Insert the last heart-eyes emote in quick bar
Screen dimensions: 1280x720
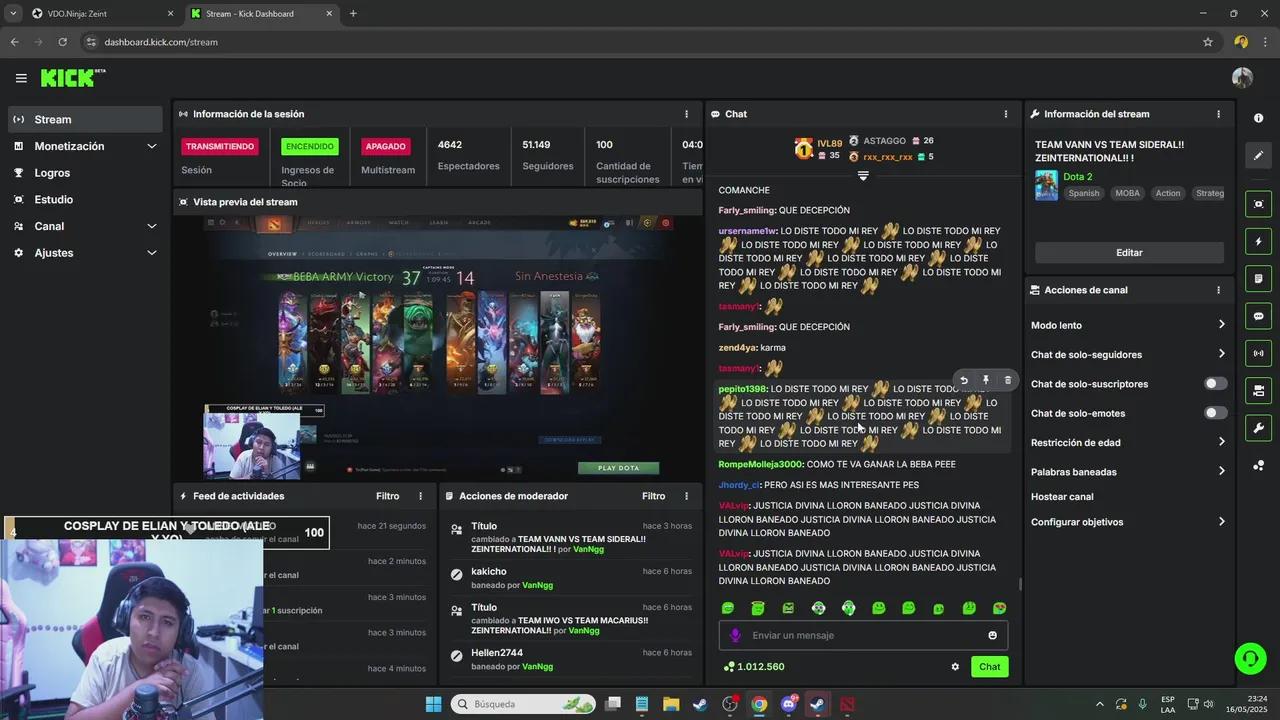tap(999, 608)
